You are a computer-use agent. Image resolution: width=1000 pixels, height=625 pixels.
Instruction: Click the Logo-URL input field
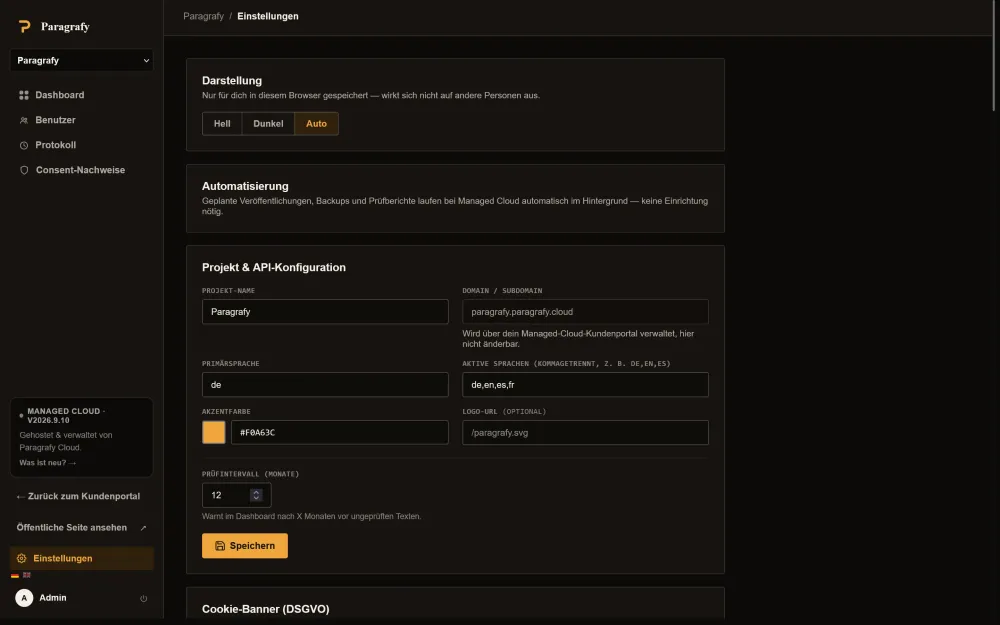click(585, 432)
